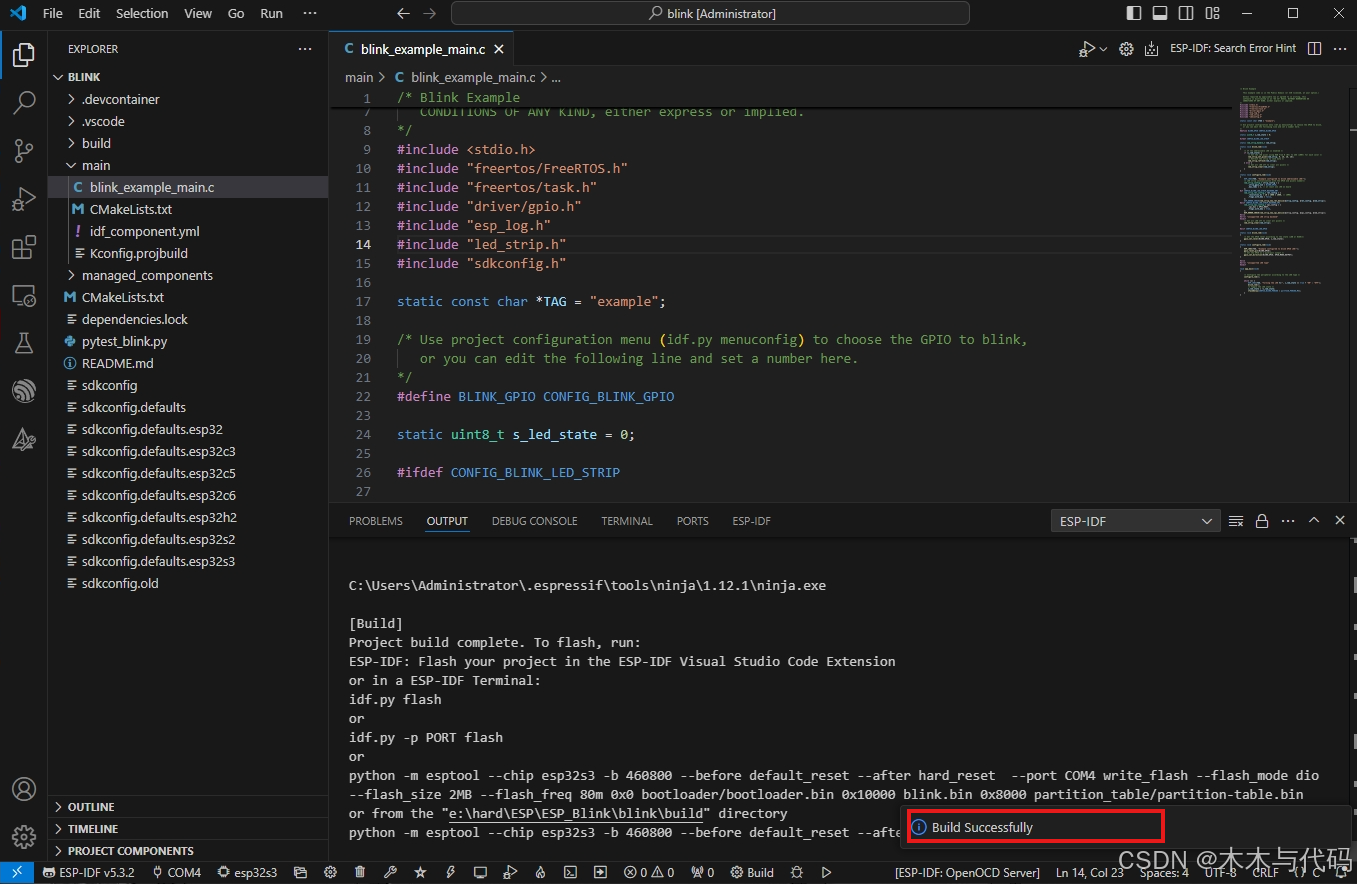The image size is (1357, 884).
Task: Select flash method star icon
Action: coord(419,872)
